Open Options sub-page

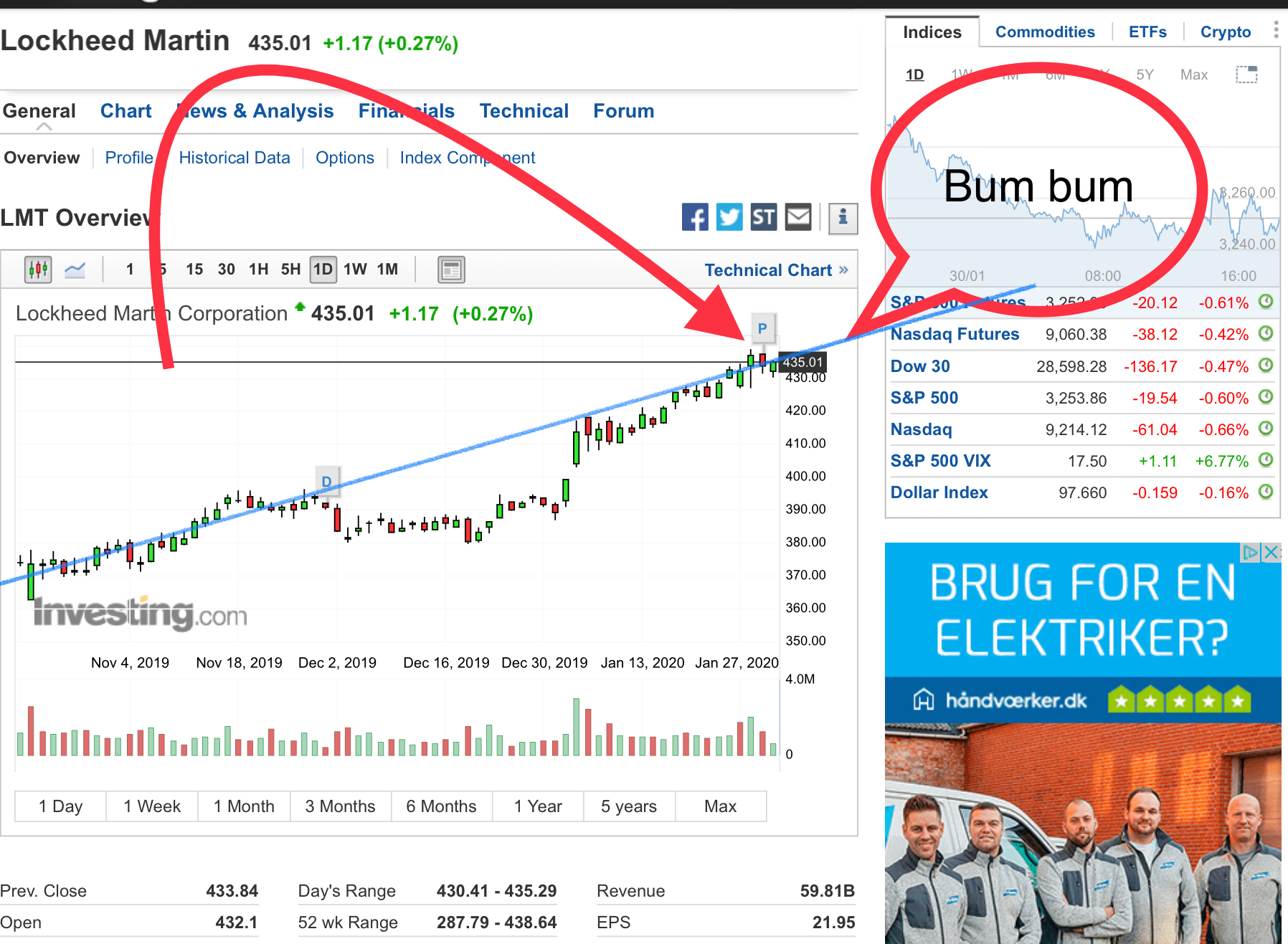tap(345, 158)
